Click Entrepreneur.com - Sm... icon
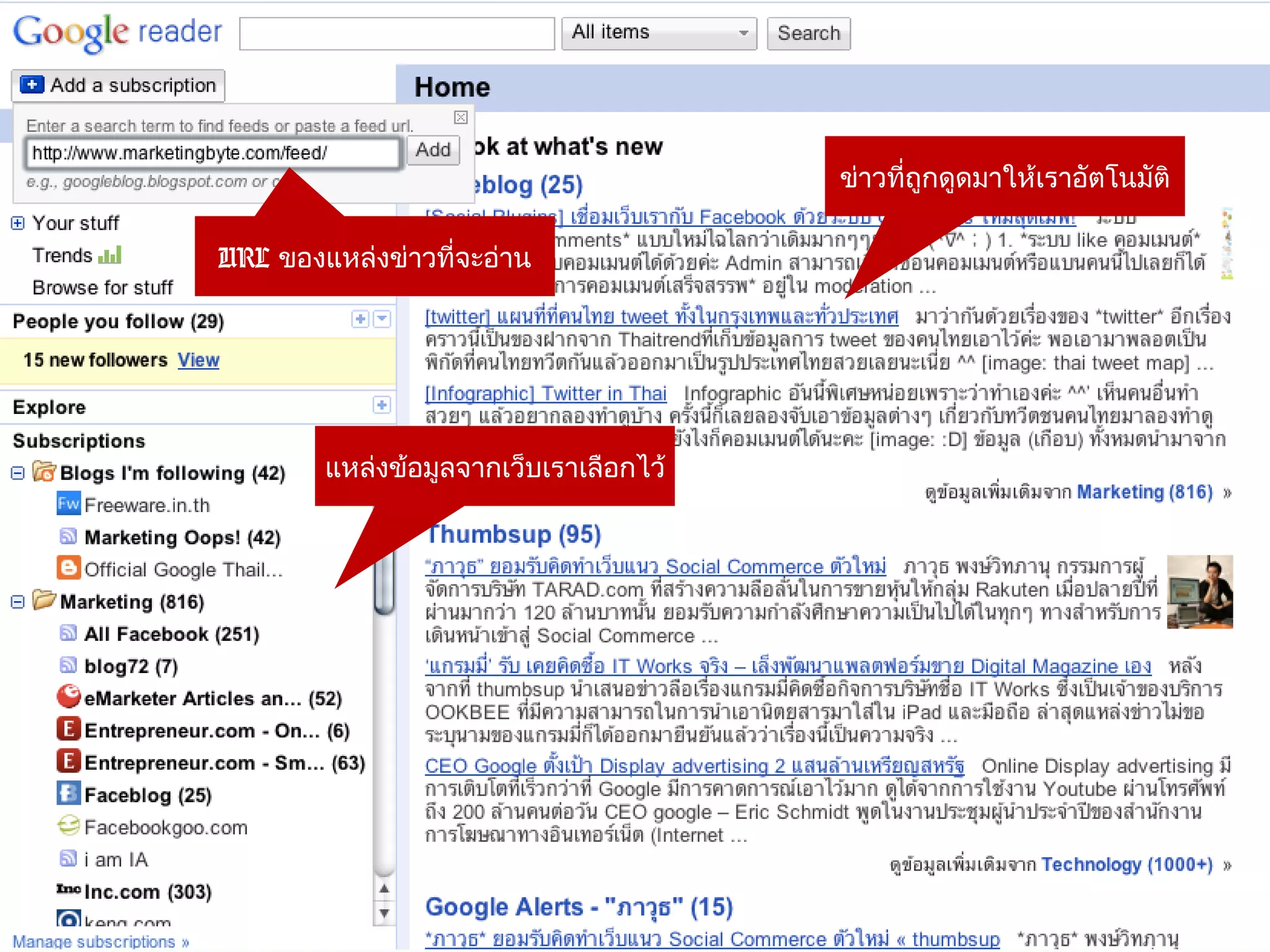 pos(68,761)
